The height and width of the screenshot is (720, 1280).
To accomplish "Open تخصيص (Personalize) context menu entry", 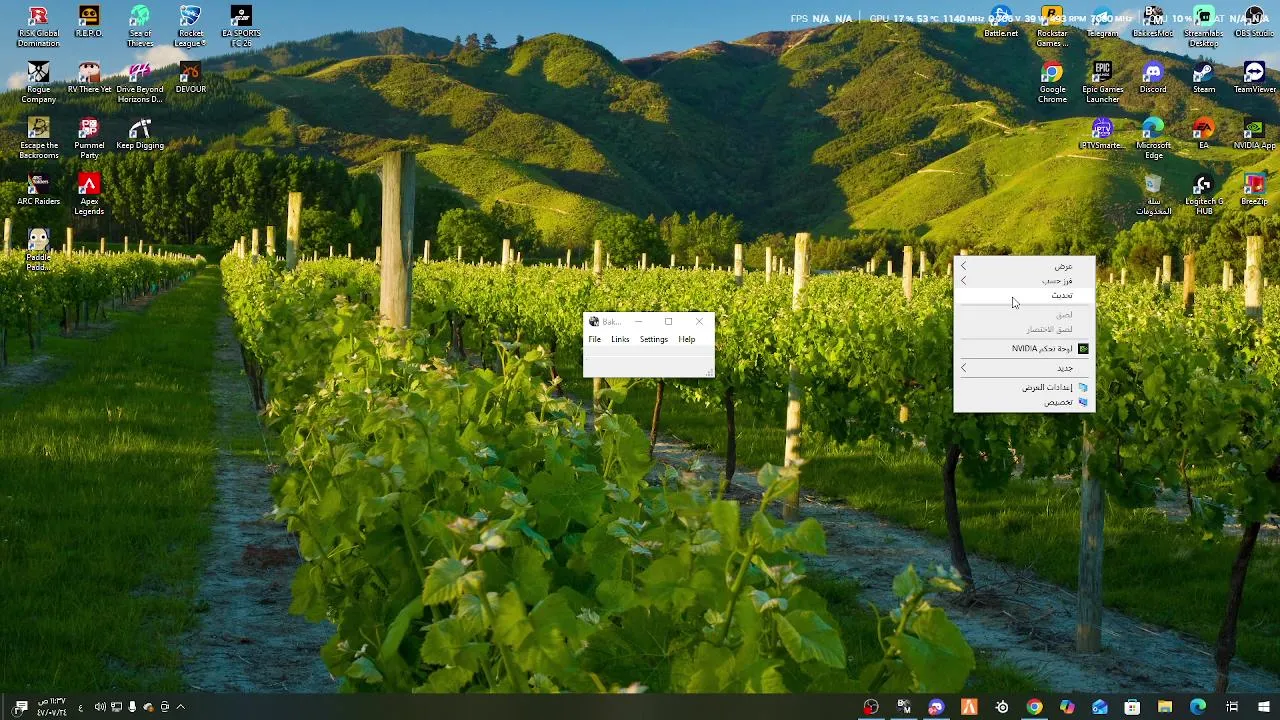I will (1024, 402).
